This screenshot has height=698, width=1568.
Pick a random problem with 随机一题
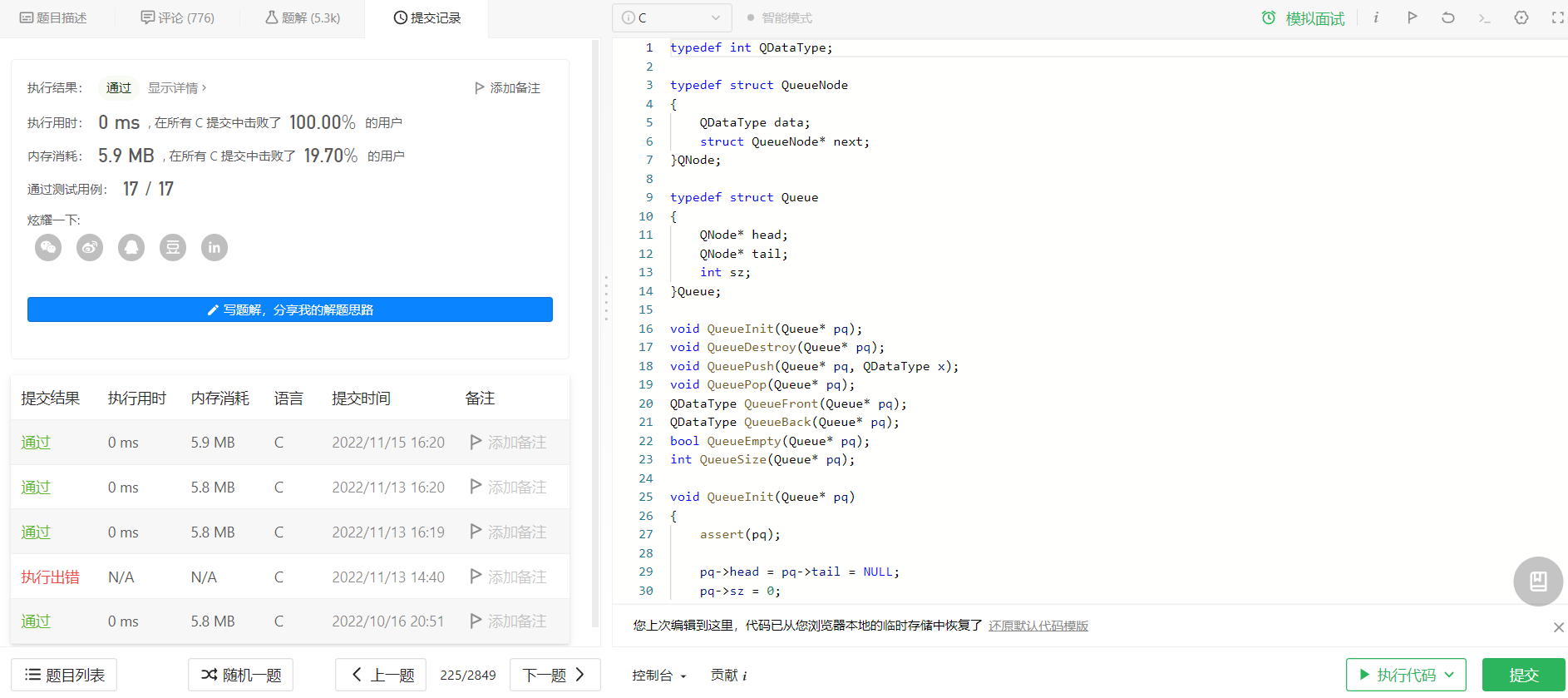[x=241, y=675]
